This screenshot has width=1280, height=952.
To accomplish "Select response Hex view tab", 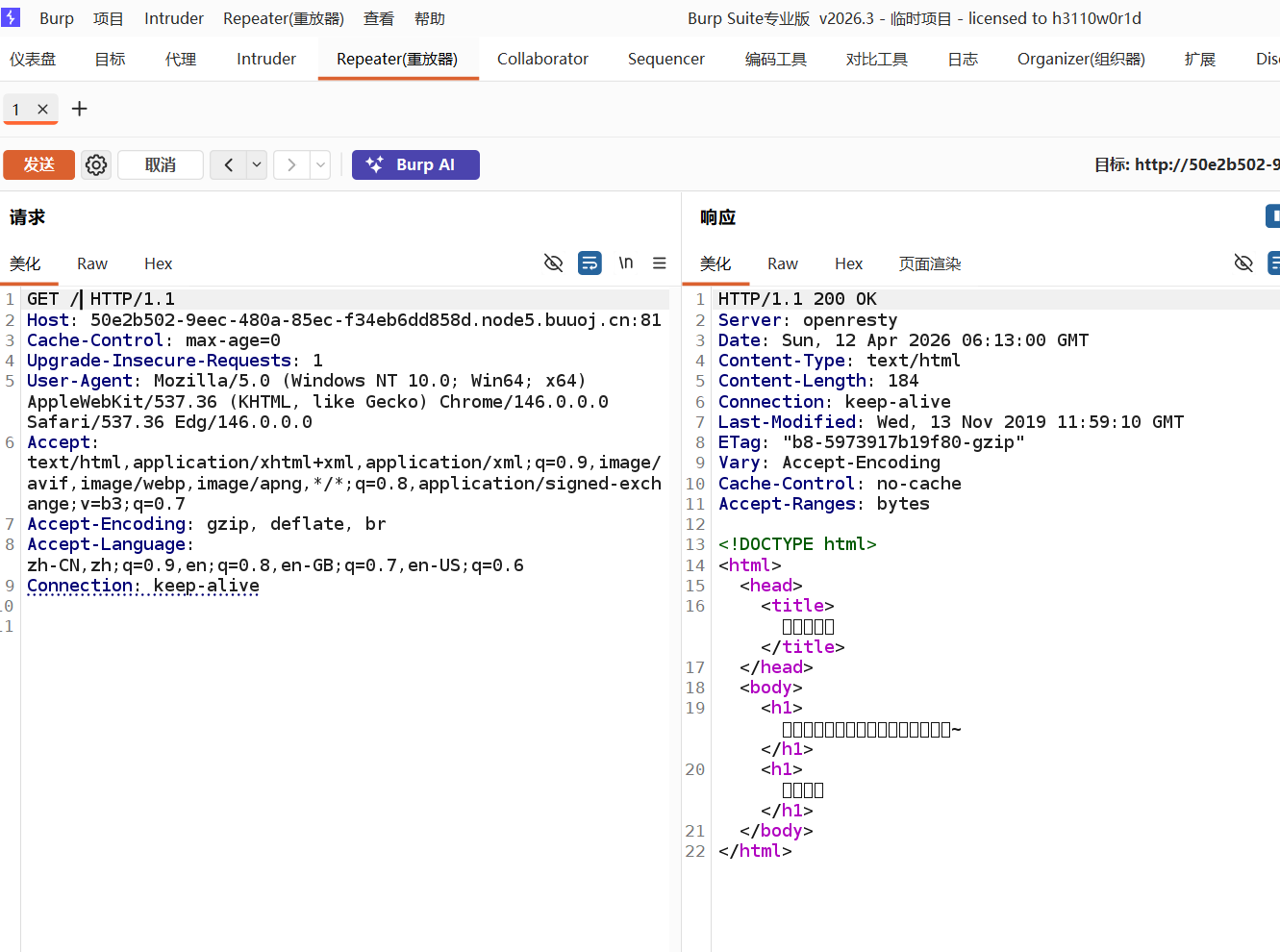I will [849, 263].
